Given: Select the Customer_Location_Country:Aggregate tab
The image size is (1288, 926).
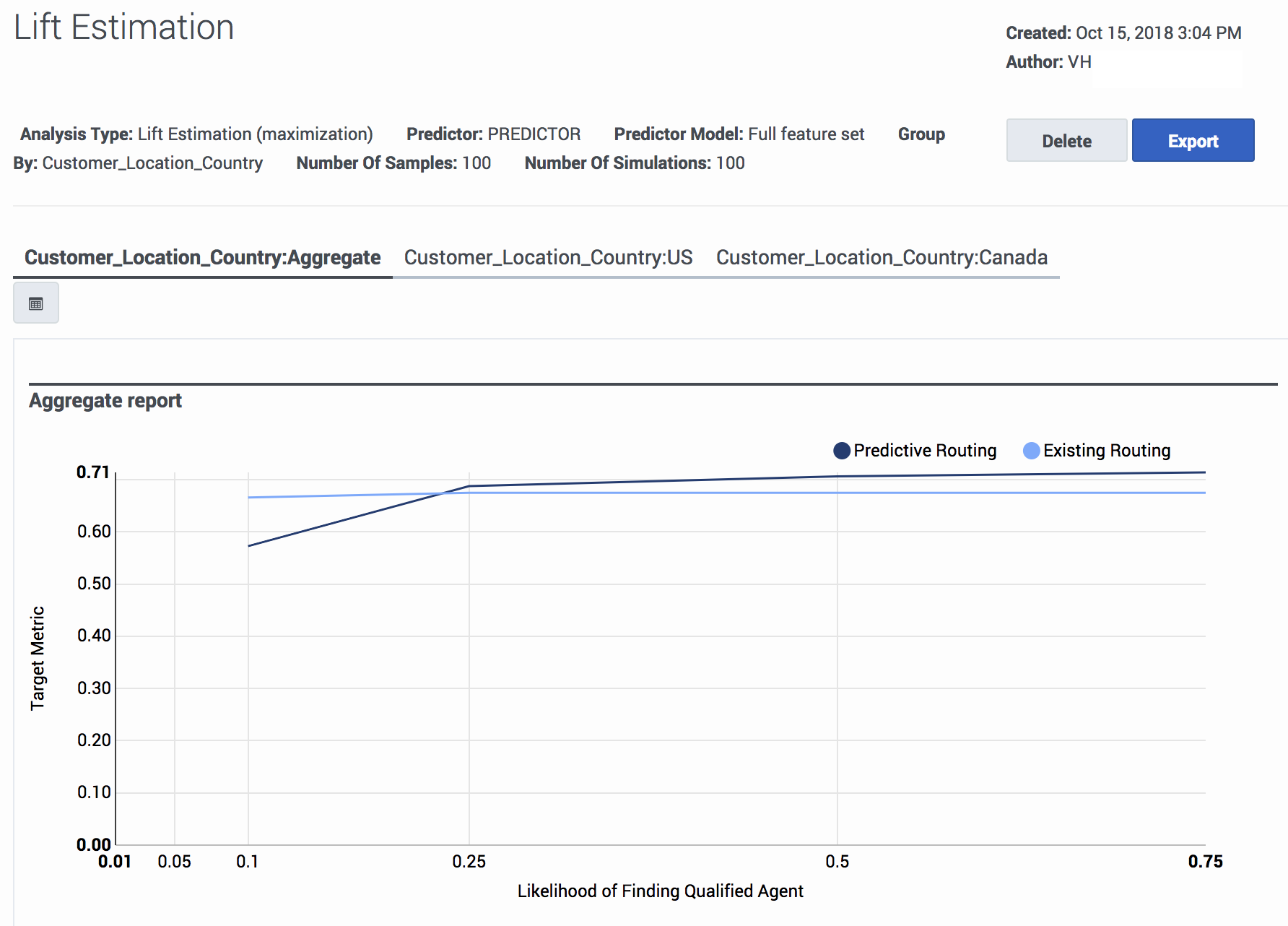Looking at the screenshot, I should (x=202, y=257).
